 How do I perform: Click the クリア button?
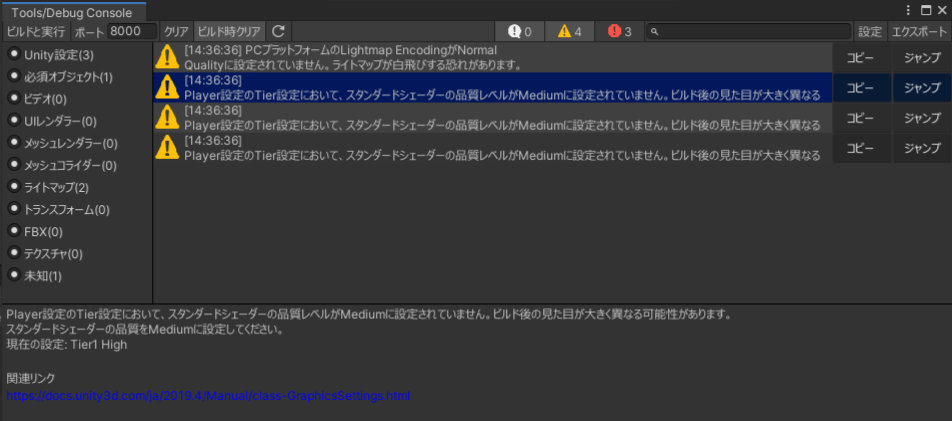pyautogui.click(x=177, y=32)
